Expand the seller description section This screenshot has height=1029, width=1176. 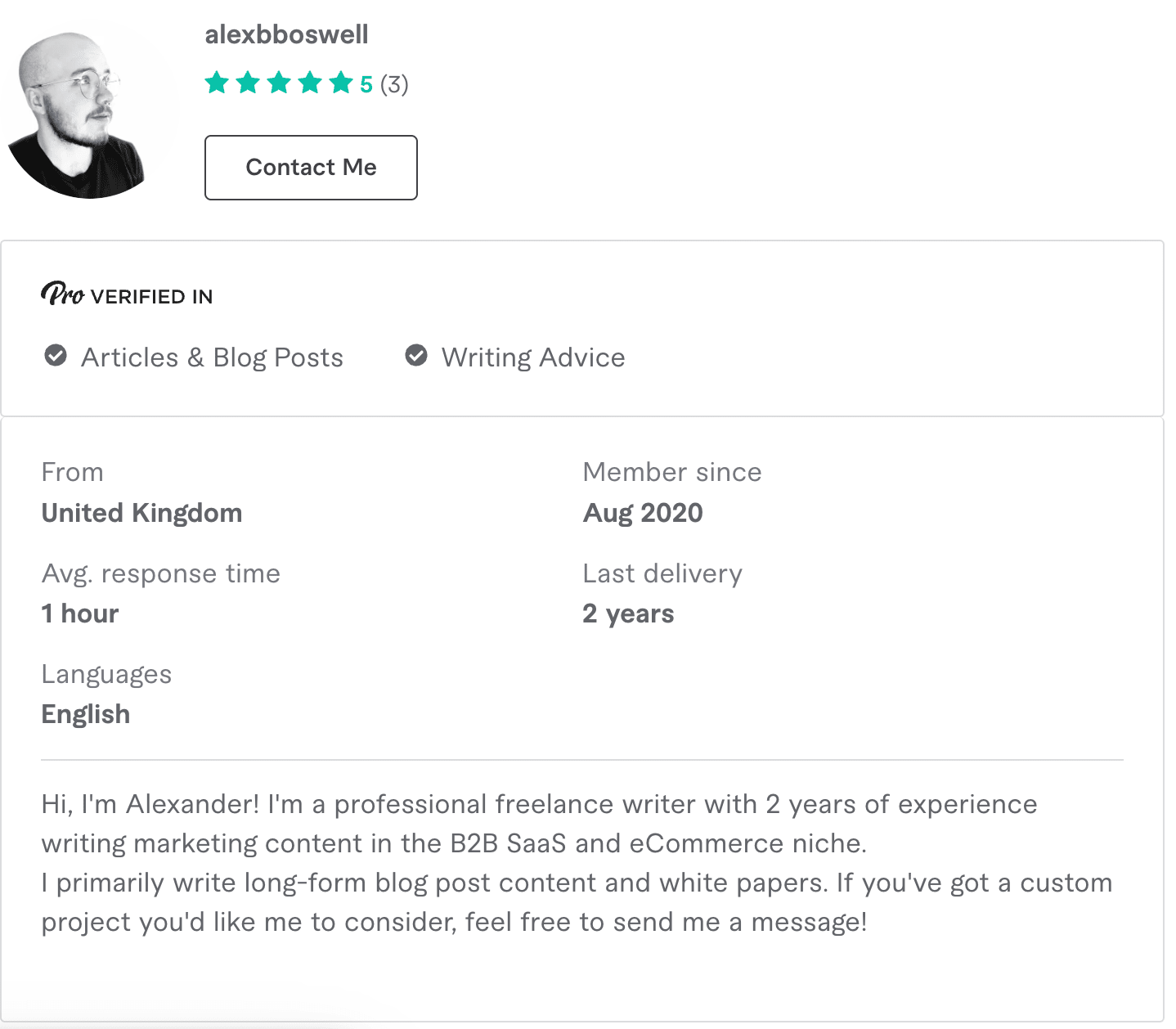click(572, 862)
